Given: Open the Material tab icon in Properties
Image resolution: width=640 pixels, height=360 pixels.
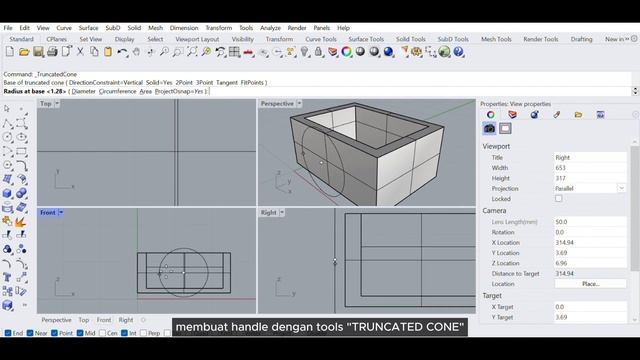Looking at the screenshot, I should pos(534,115).
